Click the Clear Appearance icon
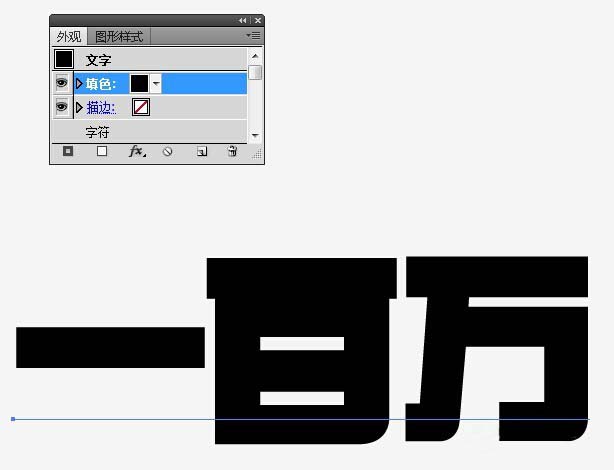This screenshot has height=470, width=614. pos(168,152)
